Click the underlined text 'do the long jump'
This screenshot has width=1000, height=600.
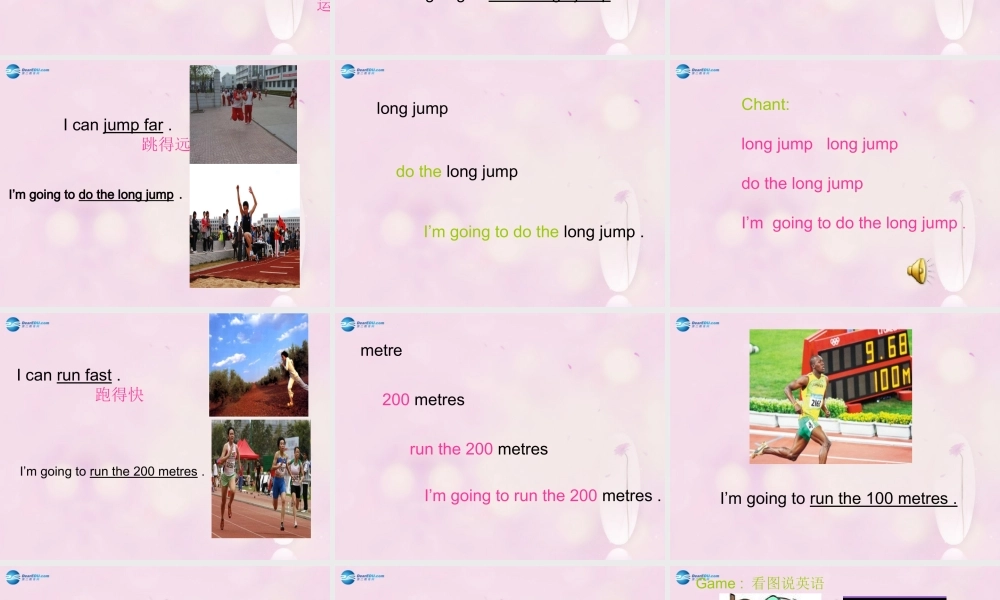(x=126, y=195)
